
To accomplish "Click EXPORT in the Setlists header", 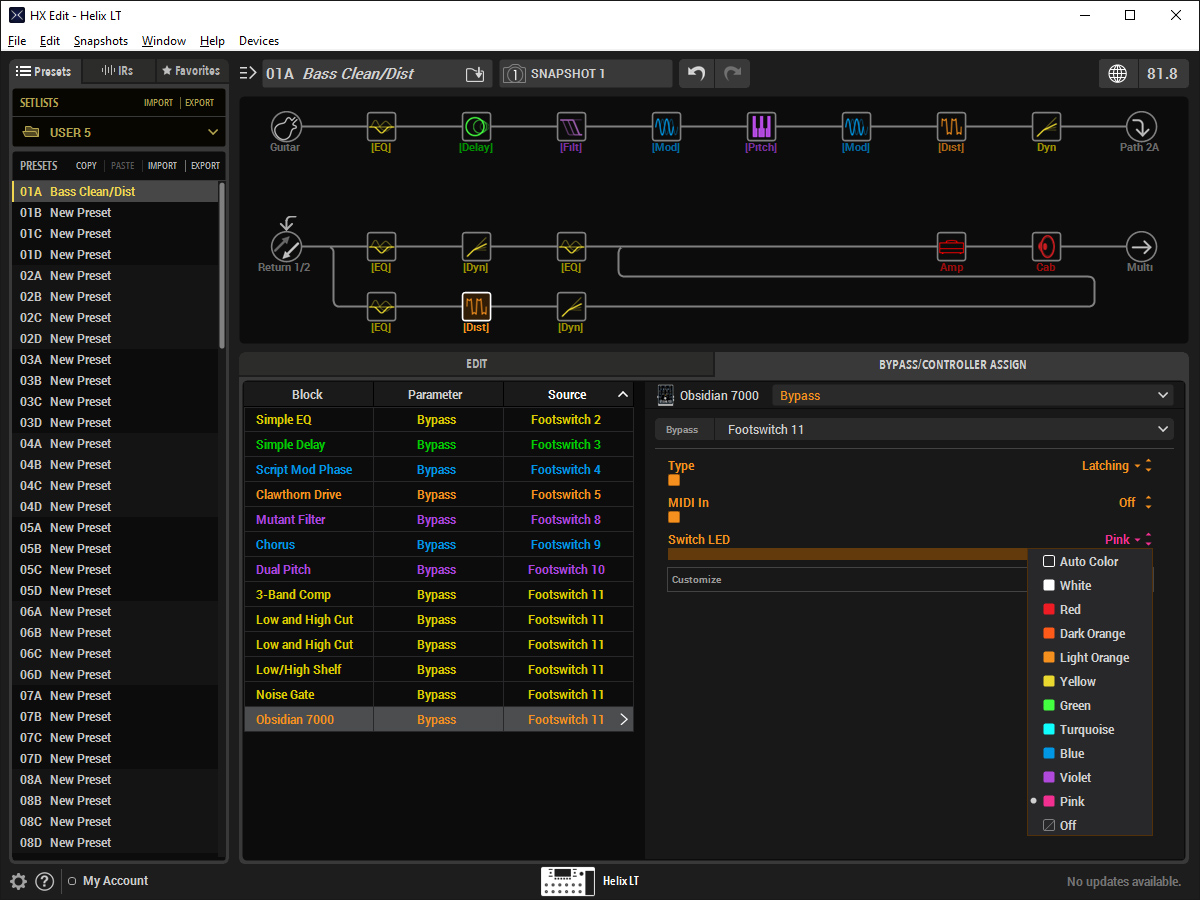I will 200,103.
